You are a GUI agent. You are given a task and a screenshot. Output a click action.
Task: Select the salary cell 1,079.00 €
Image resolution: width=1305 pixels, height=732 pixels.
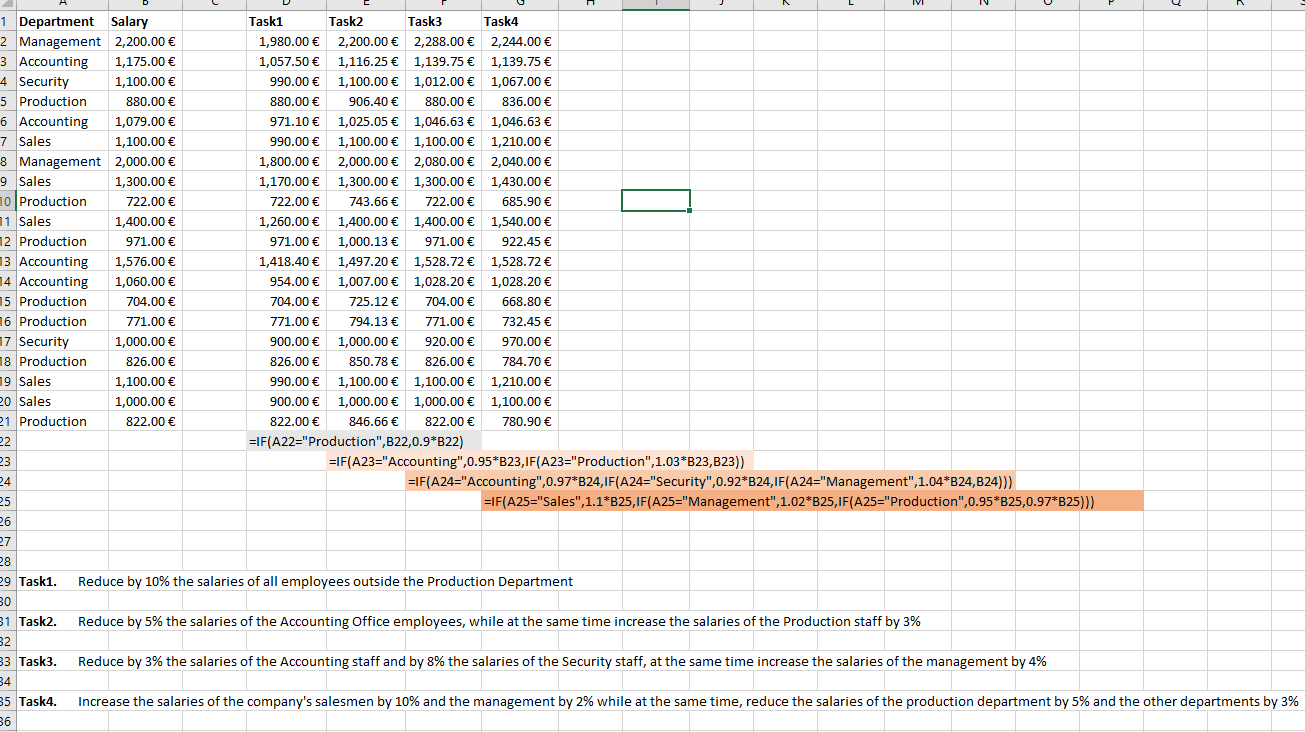click(145, 121)
